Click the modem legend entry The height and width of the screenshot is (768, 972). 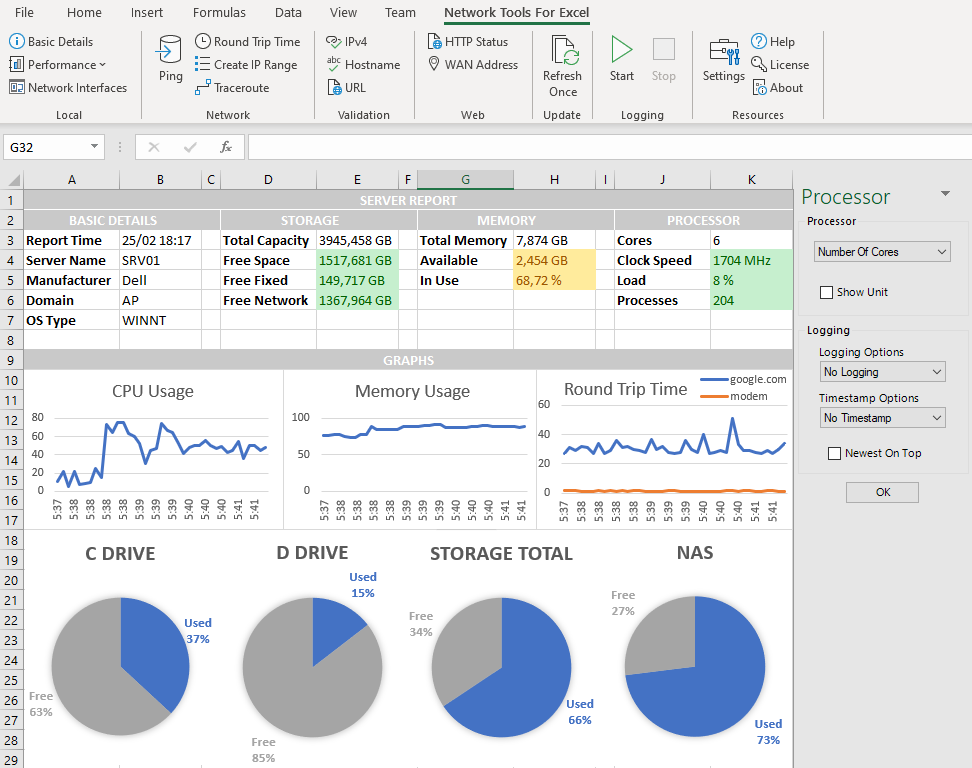734,396
